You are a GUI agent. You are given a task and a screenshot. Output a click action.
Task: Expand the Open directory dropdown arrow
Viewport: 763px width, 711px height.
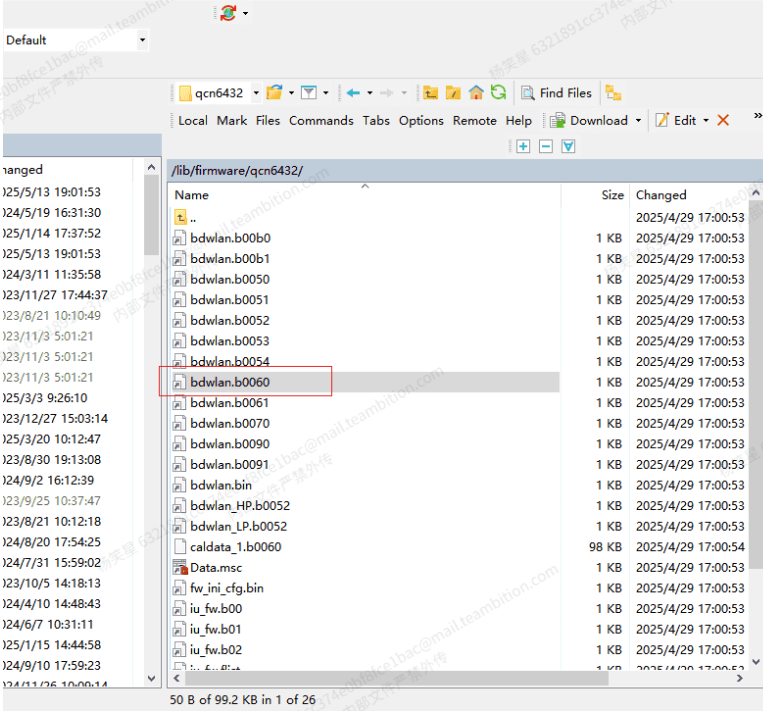291,92
